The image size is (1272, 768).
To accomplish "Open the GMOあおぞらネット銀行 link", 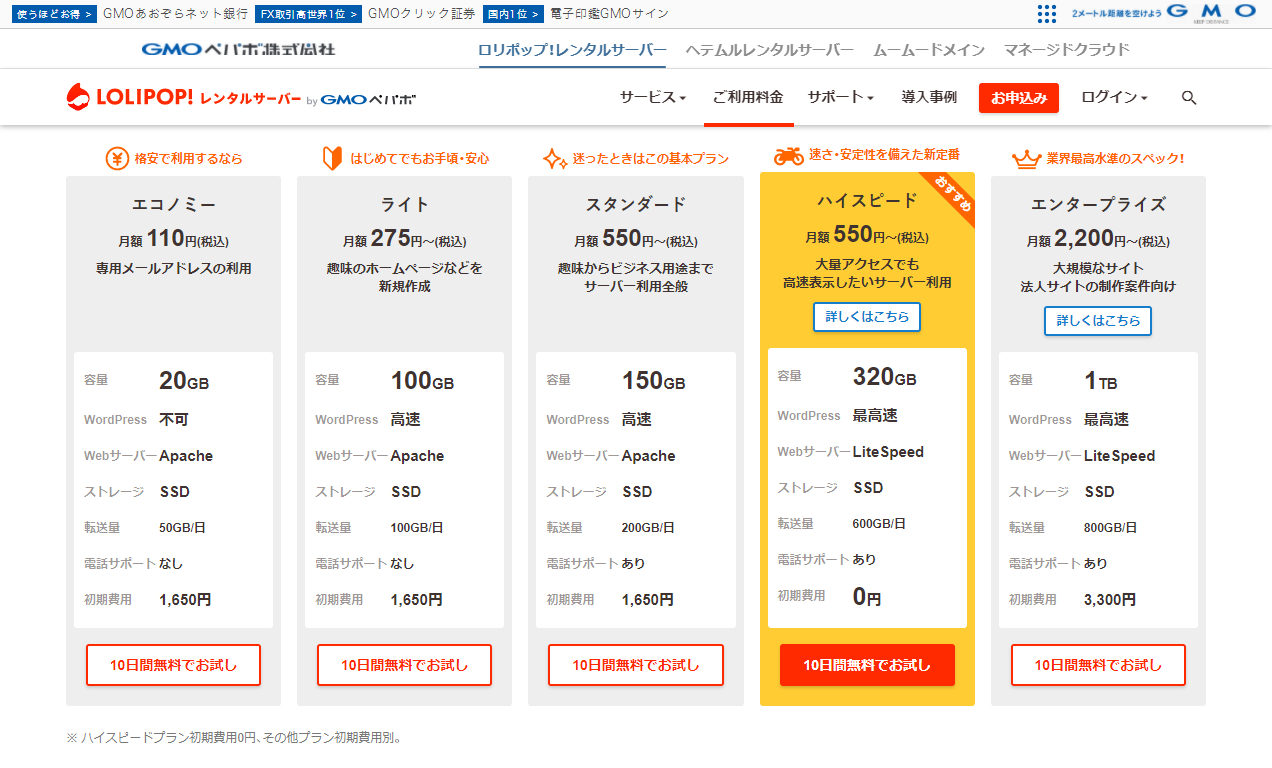I will tap(175, 14).
